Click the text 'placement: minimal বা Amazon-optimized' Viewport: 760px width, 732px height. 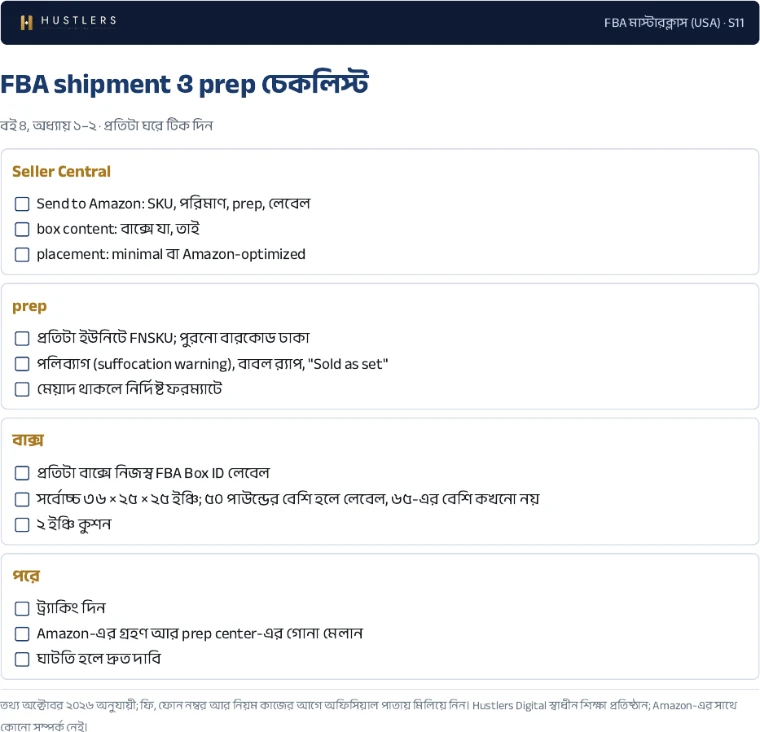point(171,254)
